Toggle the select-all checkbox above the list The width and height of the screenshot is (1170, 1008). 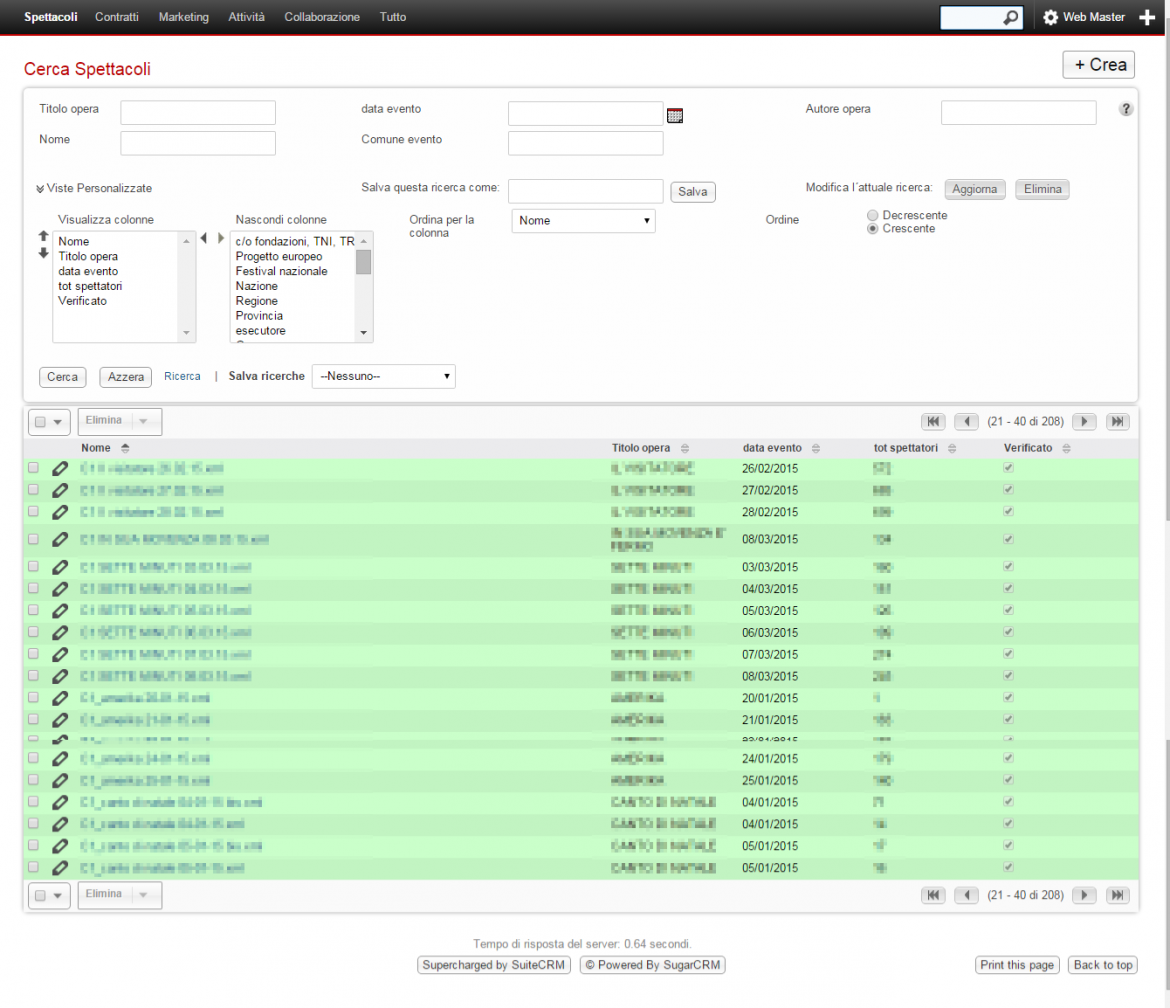click(x=40, y=422)
